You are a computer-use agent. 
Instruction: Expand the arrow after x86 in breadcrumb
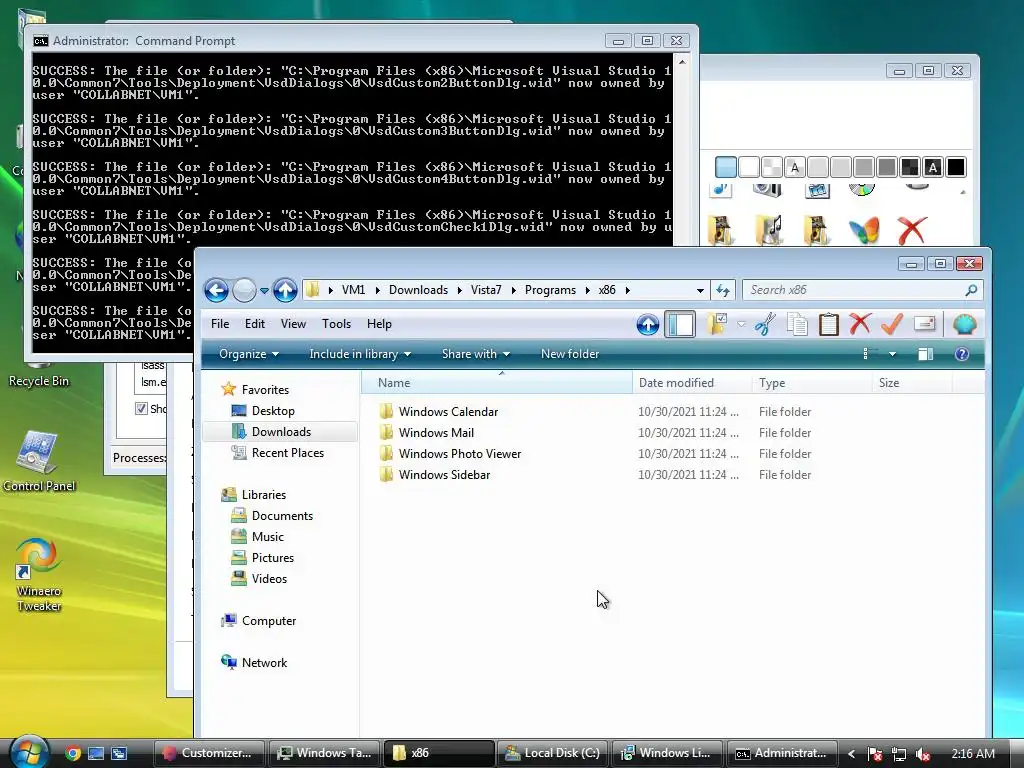pyautogui.click(x=628, y=290)
